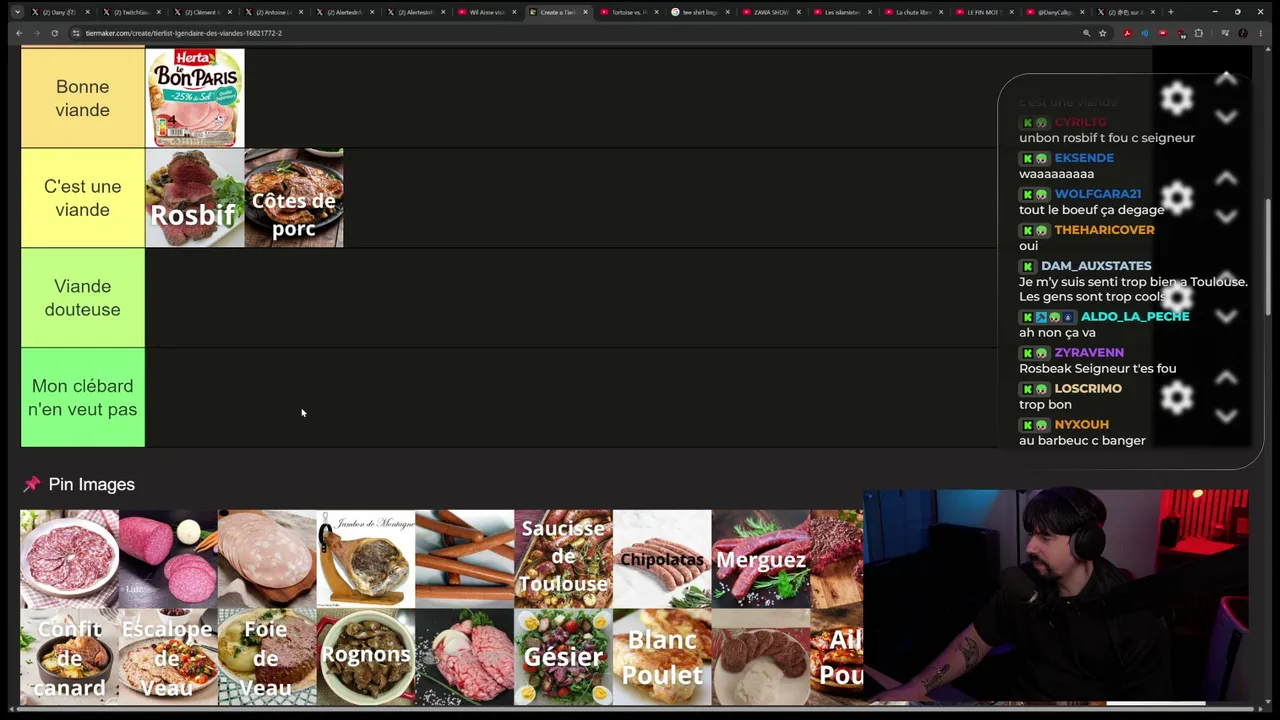This screenshot has width=1280, height=720.
Task: Pick the Rognons image
Action: tap(366, 658)
